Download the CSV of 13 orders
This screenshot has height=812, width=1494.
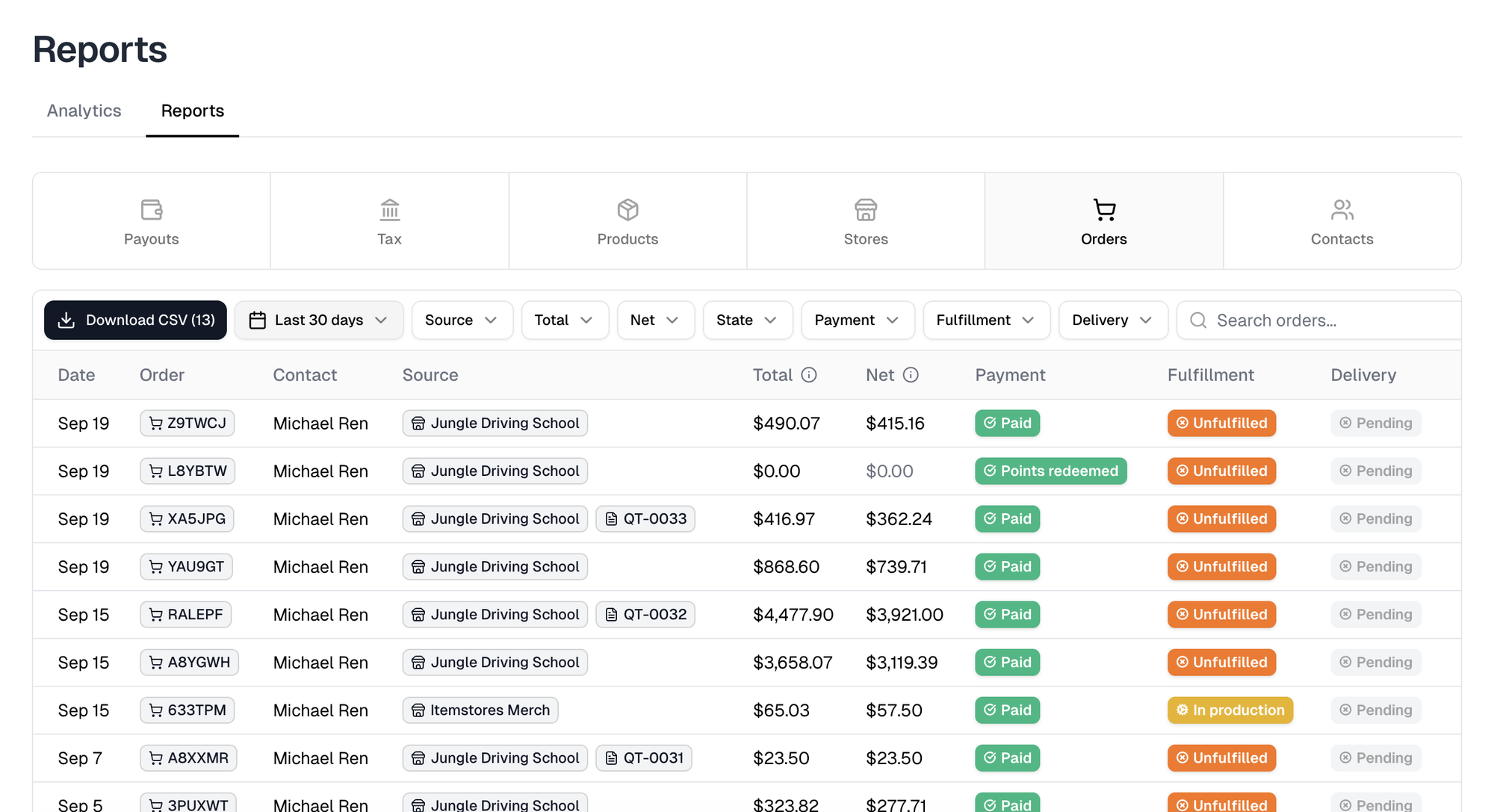(135, 320)
